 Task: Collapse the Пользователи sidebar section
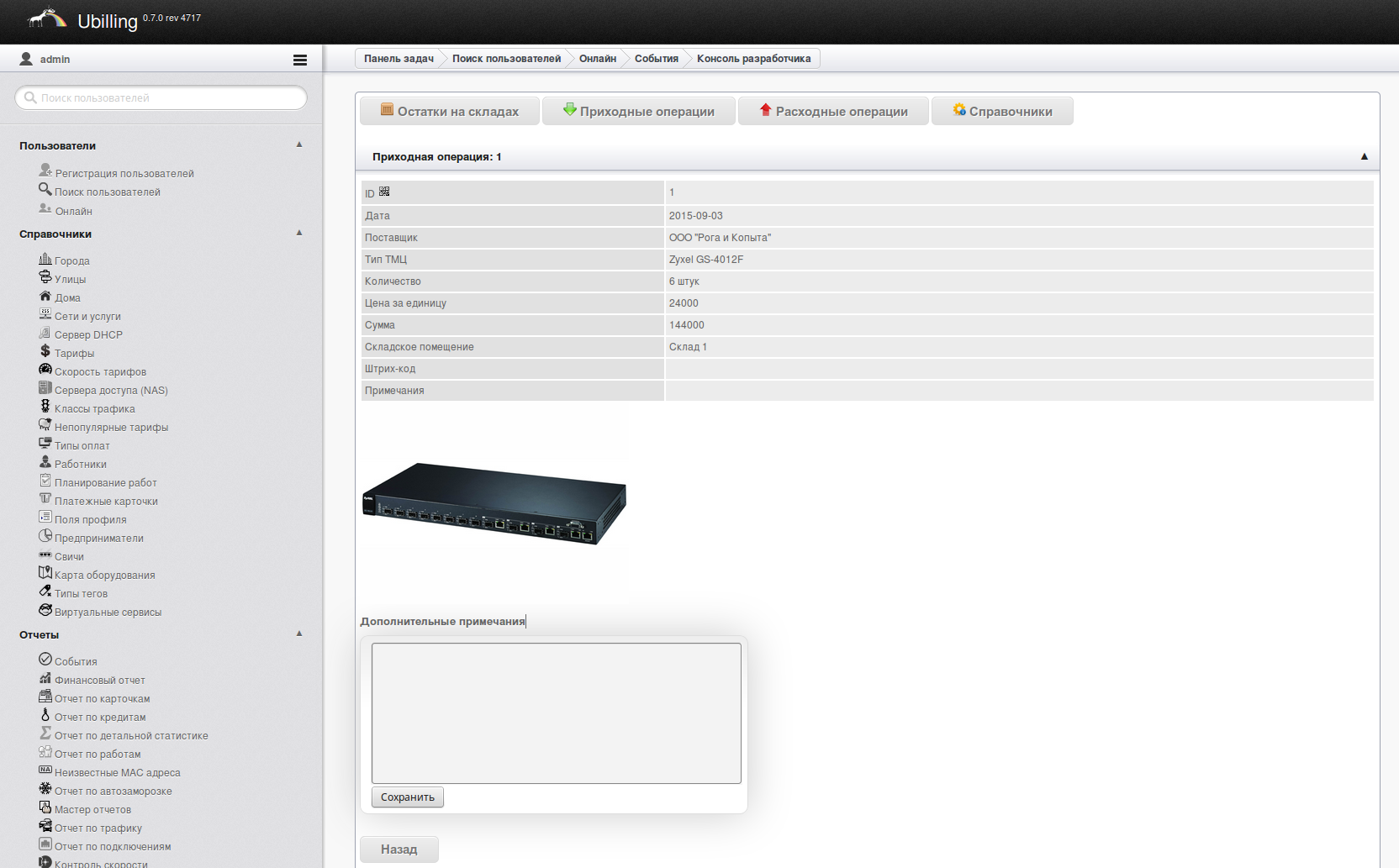coord(299,145)
